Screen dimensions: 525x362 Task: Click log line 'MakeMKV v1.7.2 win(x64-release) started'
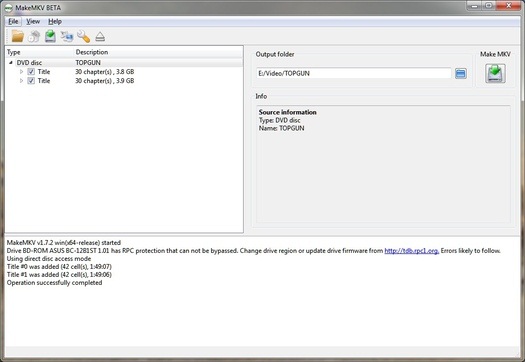64,242
